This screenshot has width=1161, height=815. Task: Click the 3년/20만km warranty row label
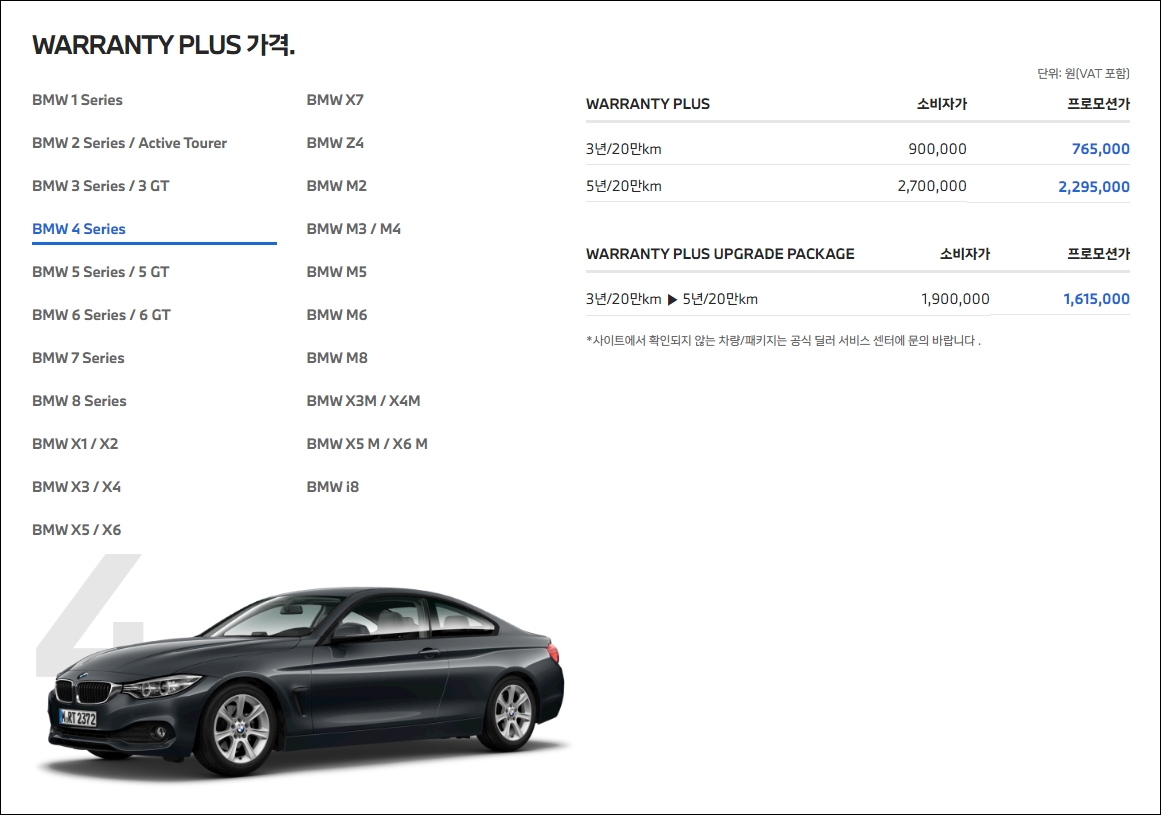coord(623,149)
